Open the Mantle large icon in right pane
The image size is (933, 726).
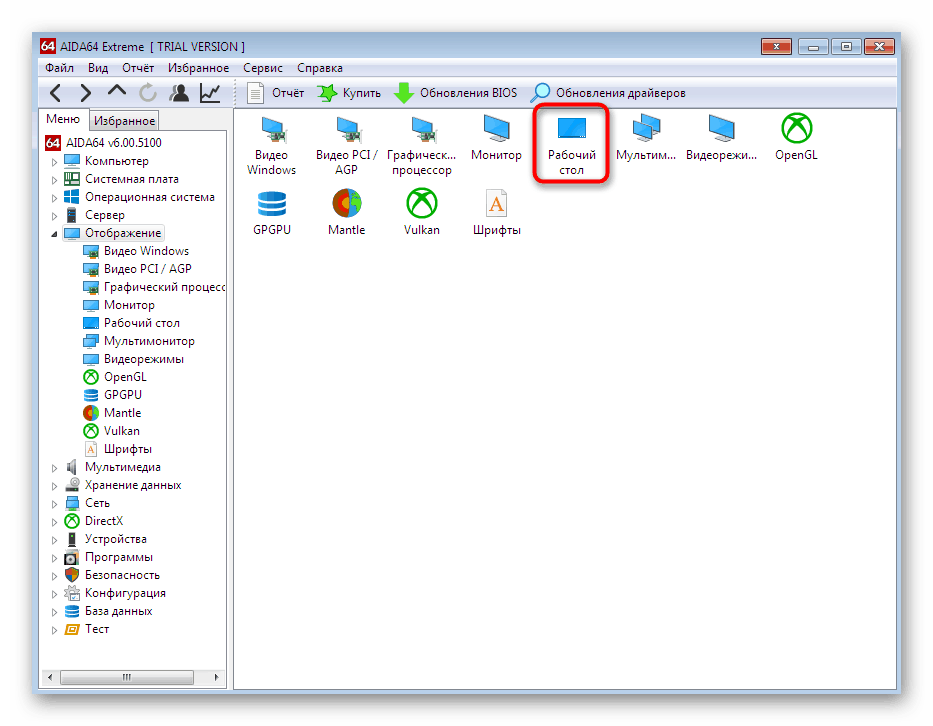pos(346,213)
